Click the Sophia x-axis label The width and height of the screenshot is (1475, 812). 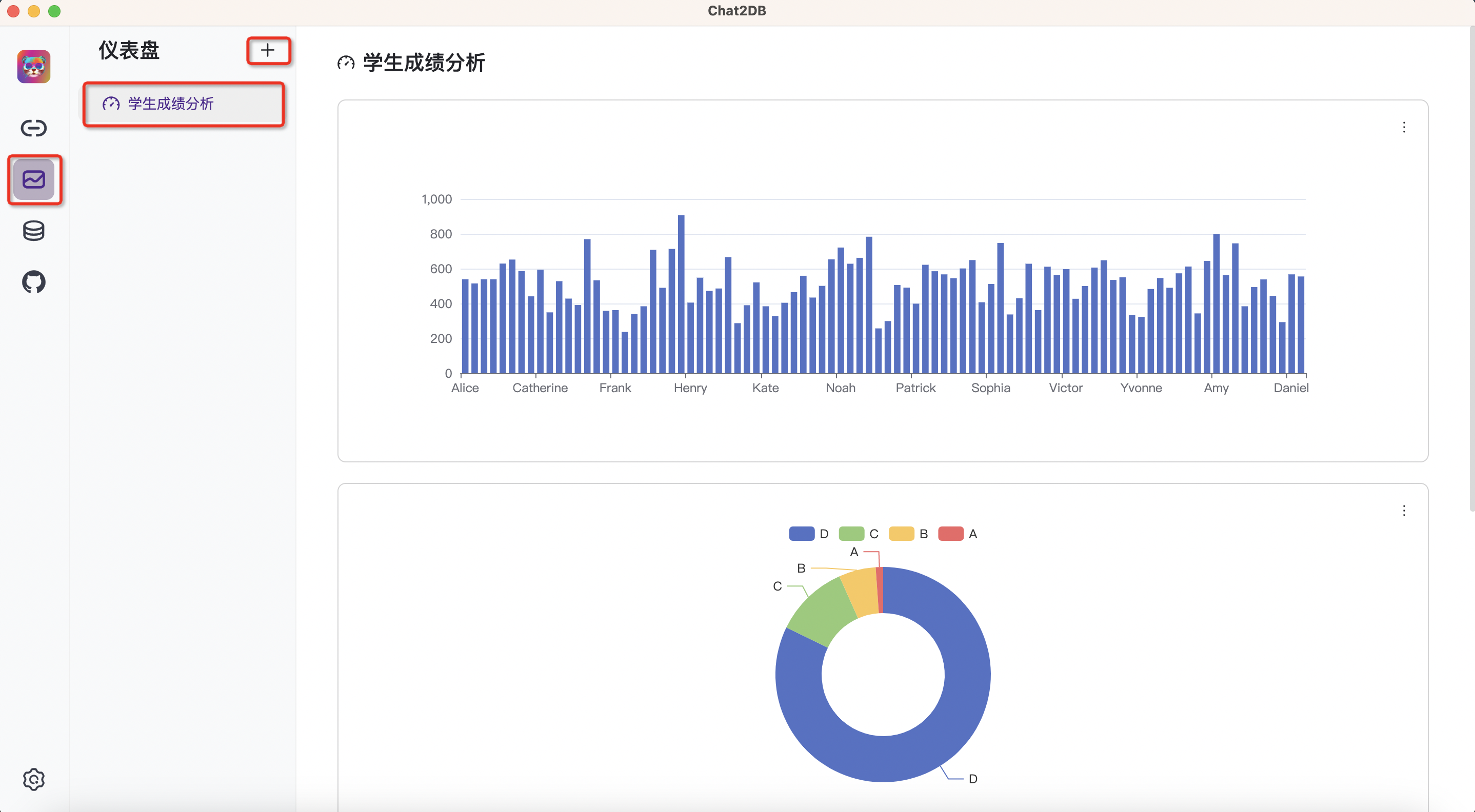pos(990,388)
